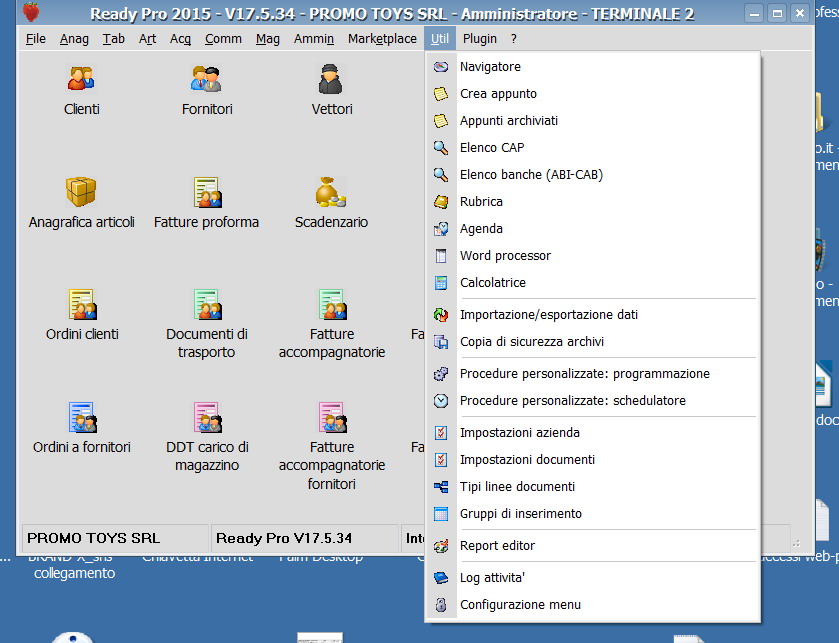Open the Ammin menu
Image resolution: width=839 pixels, height=643 pixels.
314,39
